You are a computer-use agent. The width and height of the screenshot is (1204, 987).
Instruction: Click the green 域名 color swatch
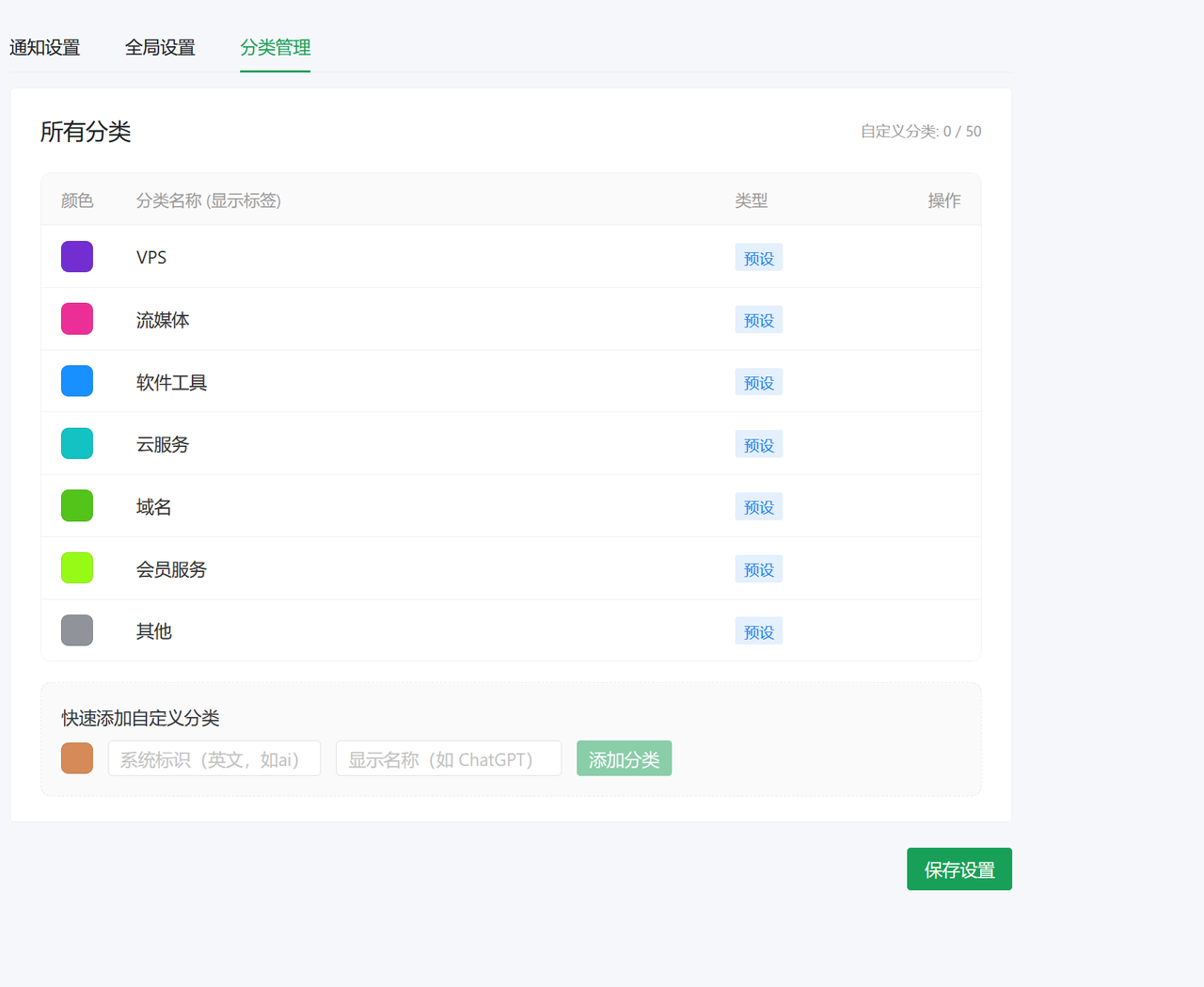point(77,506)
